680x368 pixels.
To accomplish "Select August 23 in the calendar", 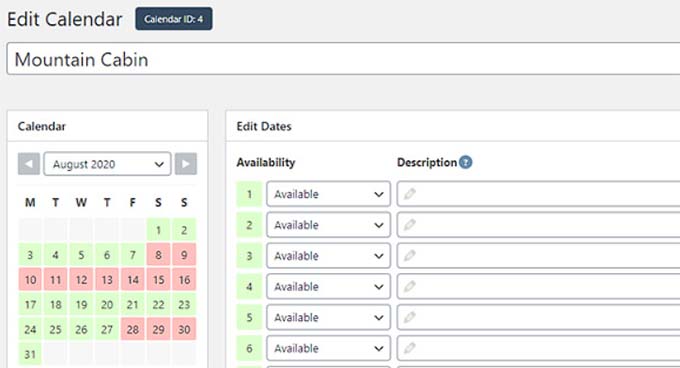I will click(184, 304).
